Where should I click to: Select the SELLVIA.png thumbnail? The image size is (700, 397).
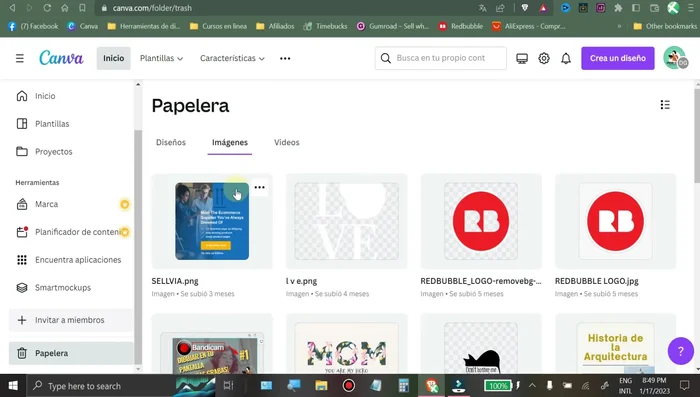212,221
